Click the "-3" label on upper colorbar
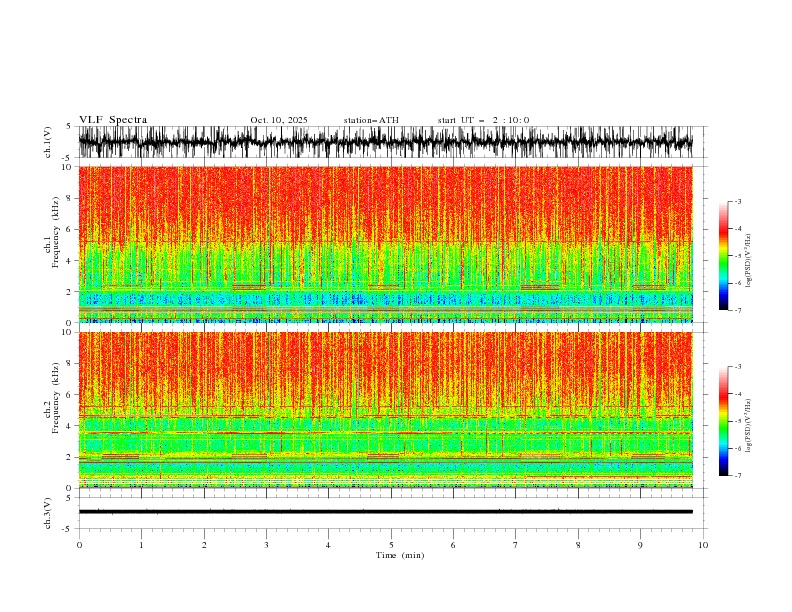Viewport: 792px width, 612px height. (738, 201)
